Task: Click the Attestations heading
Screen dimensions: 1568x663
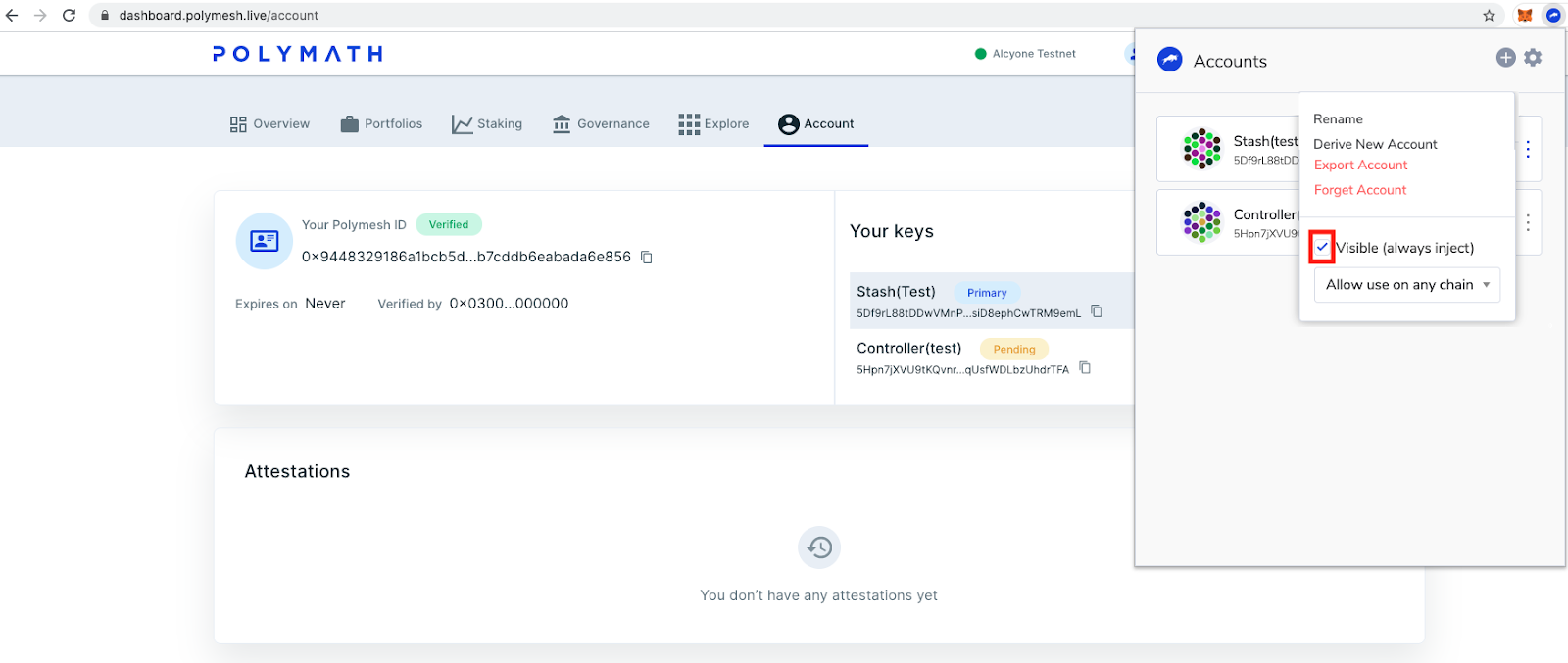Action: tap(297, 471)
